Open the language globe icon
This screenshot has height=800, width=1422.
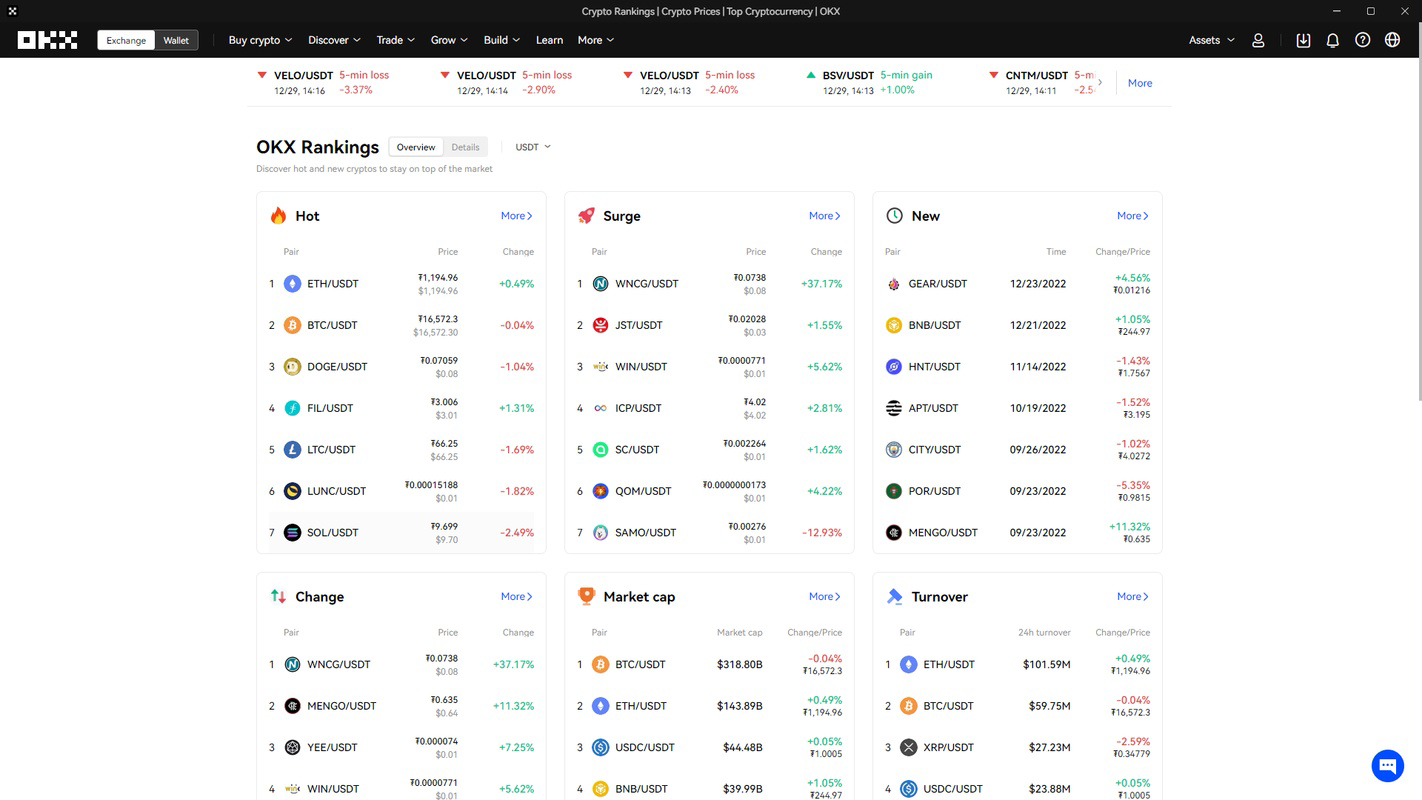pos(1392,40)
